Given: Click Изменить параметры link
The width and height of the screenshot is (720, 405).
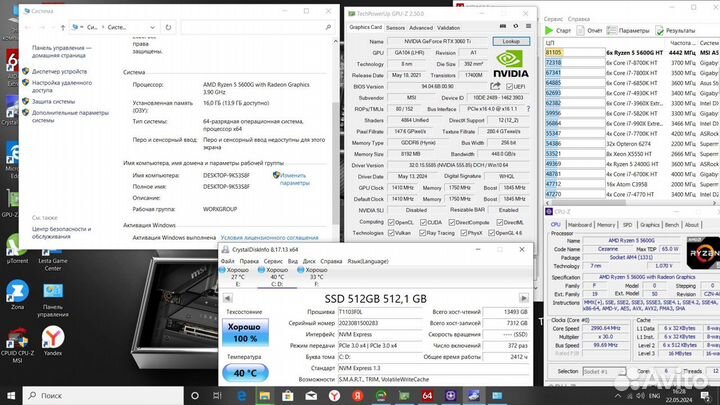Looking at the screenshot, I should click(x=294, y=179).
